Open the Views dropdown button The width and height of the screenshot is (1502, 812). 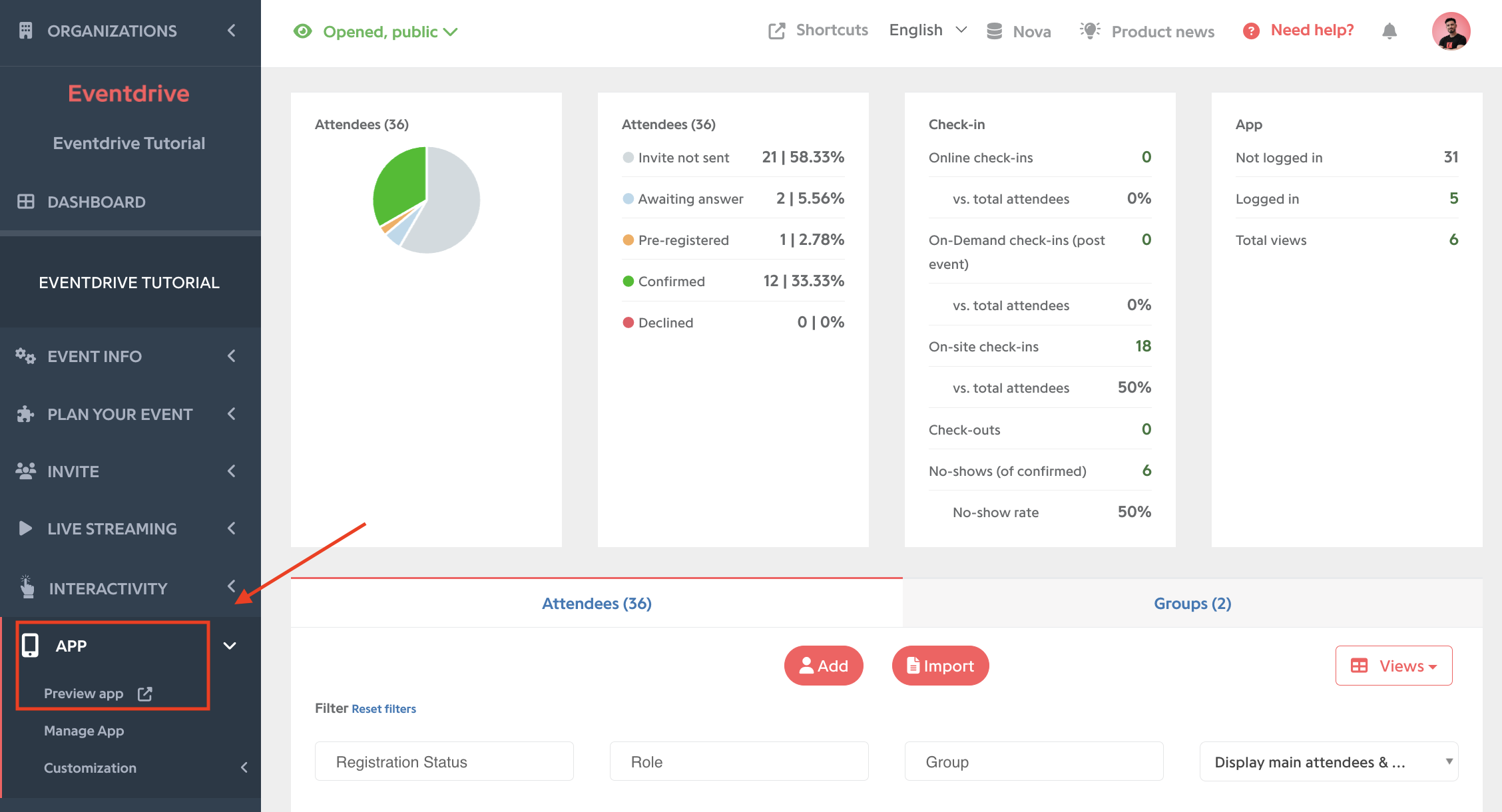(1393, 666)
